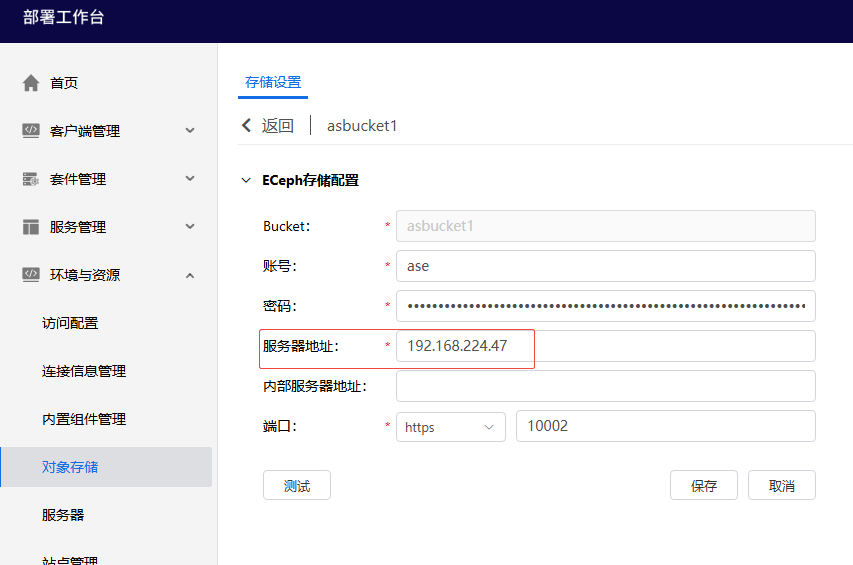853x565 pixels.
Task: Collapse the ECeph存储配置 section
Action: (246, 181)
